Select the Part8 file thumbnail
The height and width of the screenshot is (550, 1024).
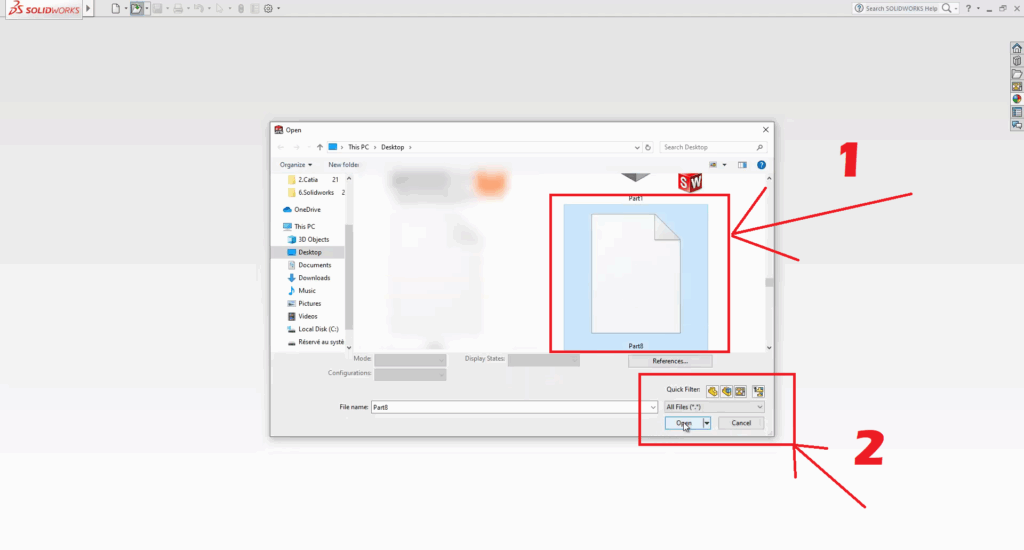coord(636,272)
